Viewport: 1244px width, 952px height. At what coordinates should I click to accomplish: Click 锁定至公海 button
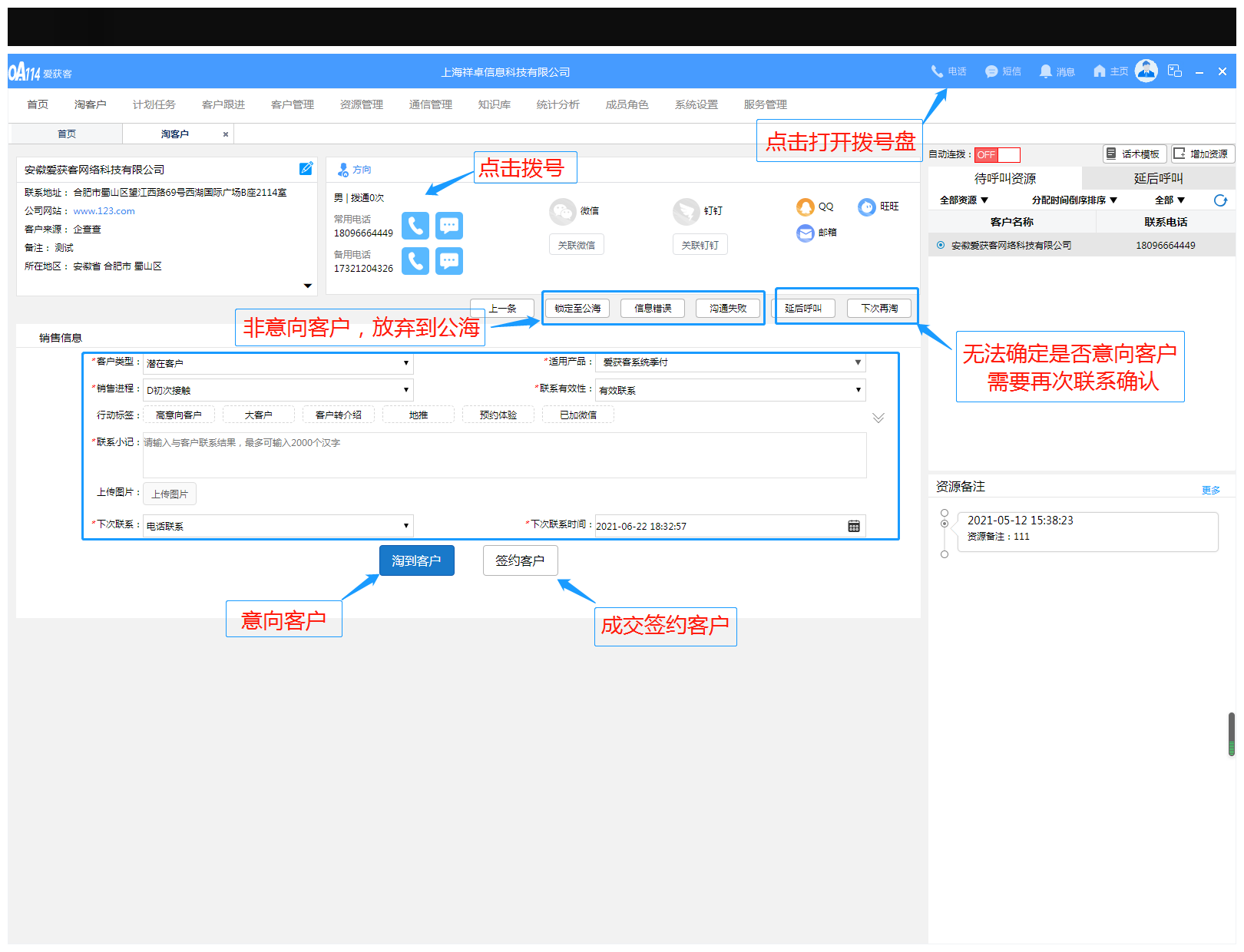577,309
